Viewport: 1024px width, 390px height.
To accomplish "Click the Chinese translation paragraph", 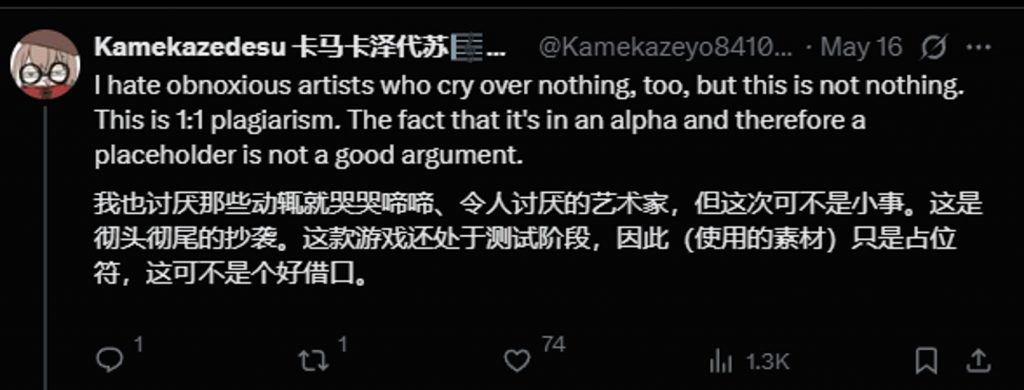I will (x=538, y=238).
